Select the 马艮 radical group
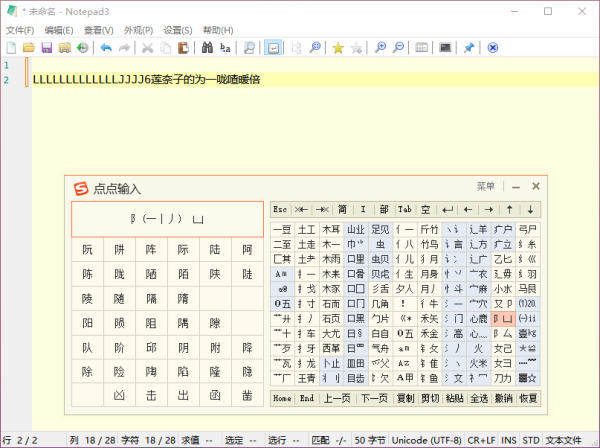 point(527,289)
